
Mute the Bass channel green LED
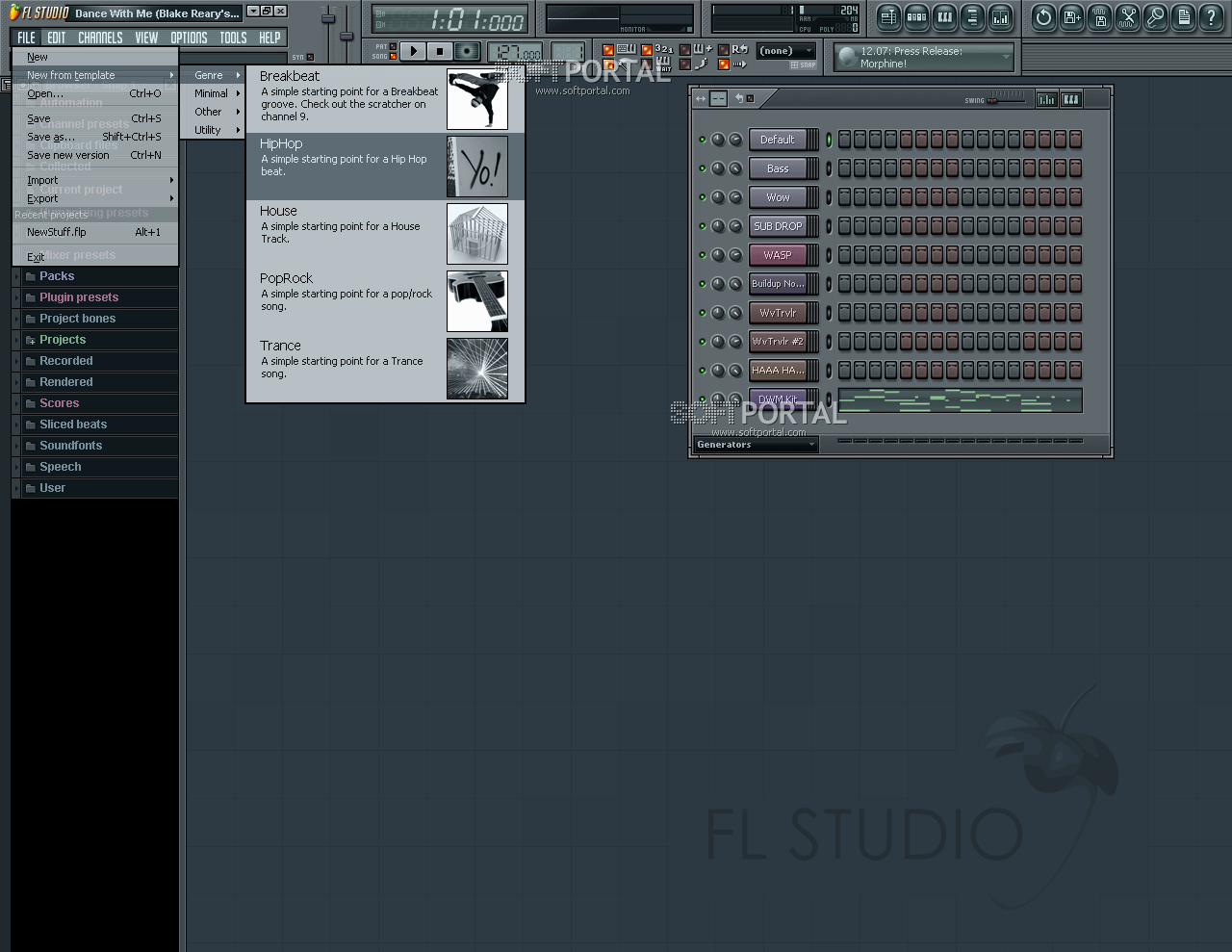pos(703,168)
